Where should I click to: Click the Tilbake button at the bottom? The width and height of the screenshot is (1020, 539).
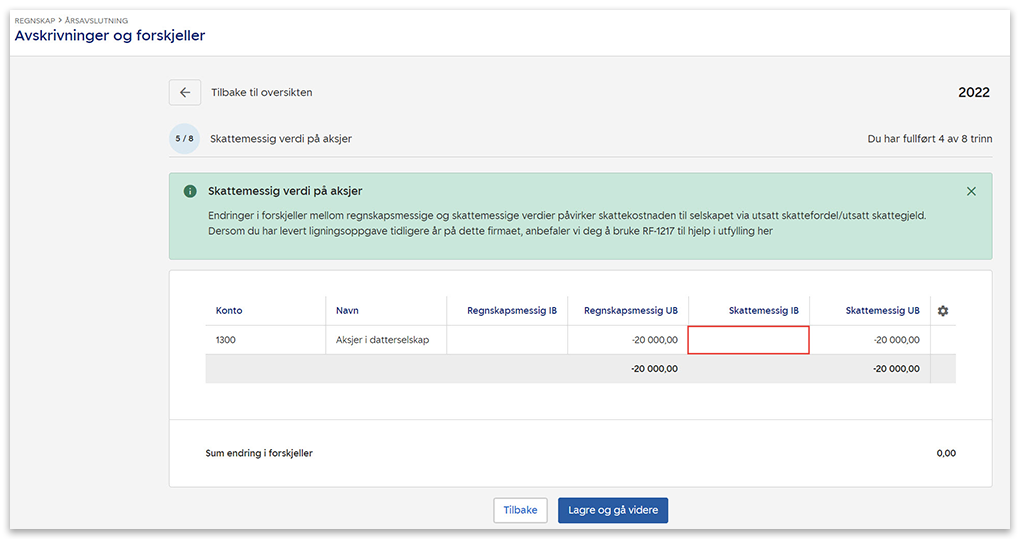pyautogui.click(x=520, y=510)
